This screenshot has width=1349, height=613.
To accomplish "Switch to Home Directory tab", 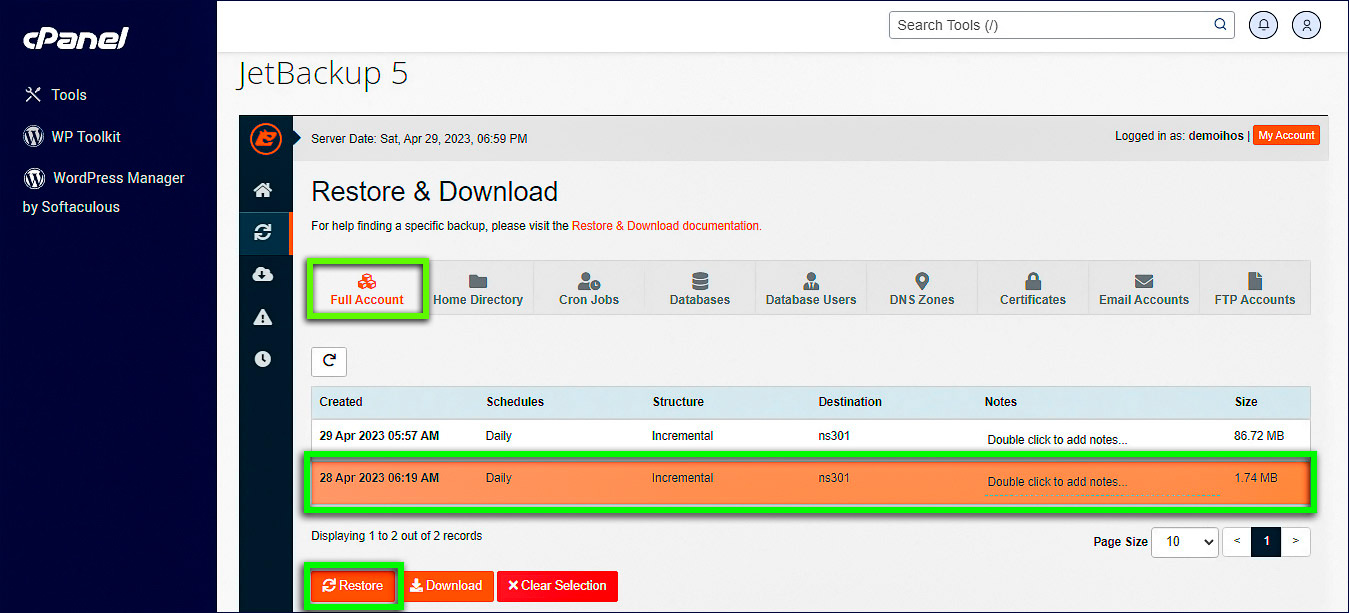I will point(478,289).
